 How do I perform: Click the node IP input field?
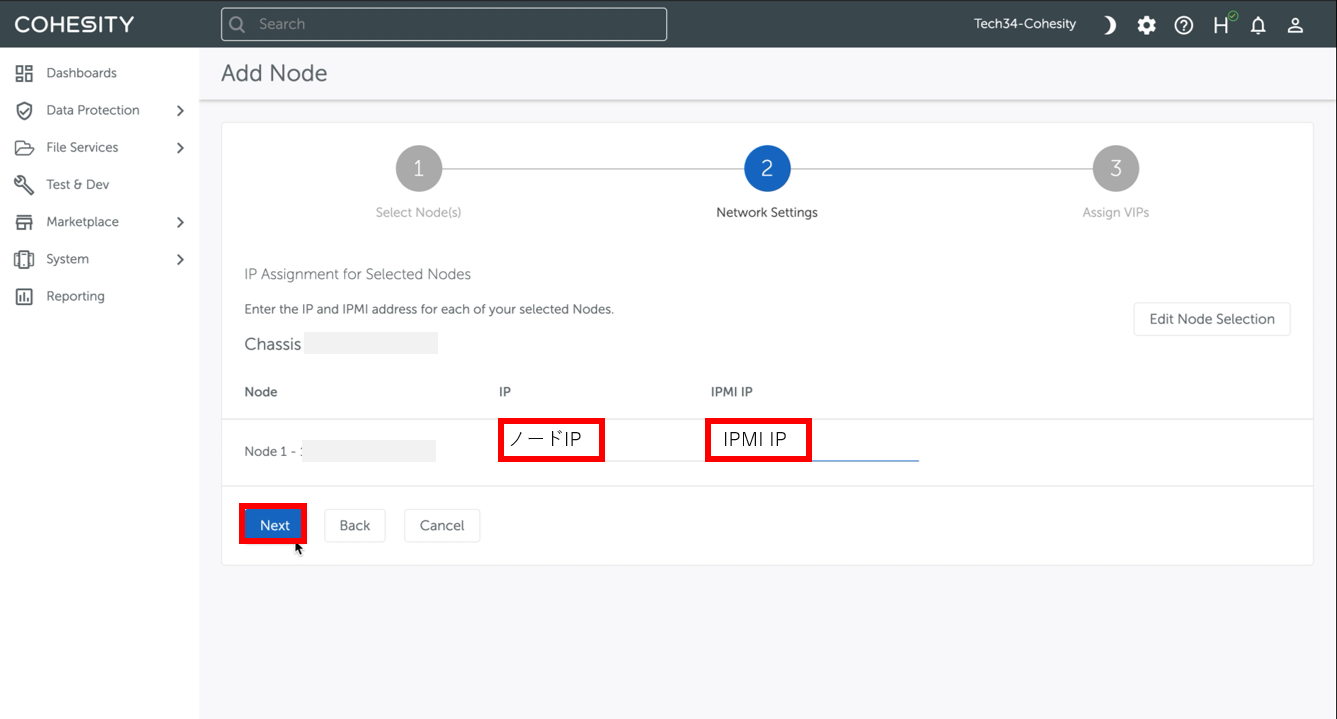[600, 441]
